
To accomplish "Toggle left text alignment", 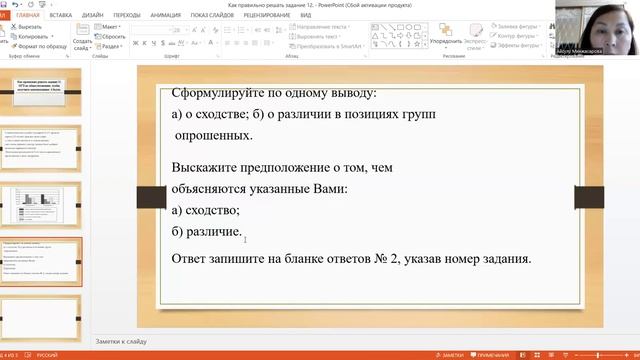I will 227,43.
